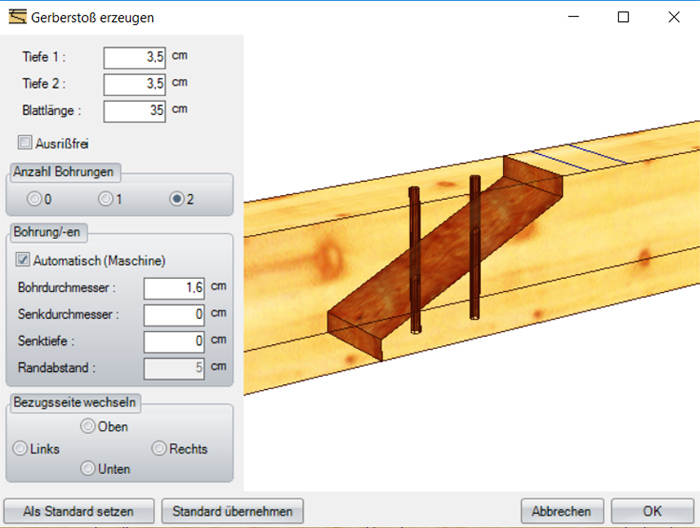Click the Senkdurchmesser input field

(x=174, y=315)
